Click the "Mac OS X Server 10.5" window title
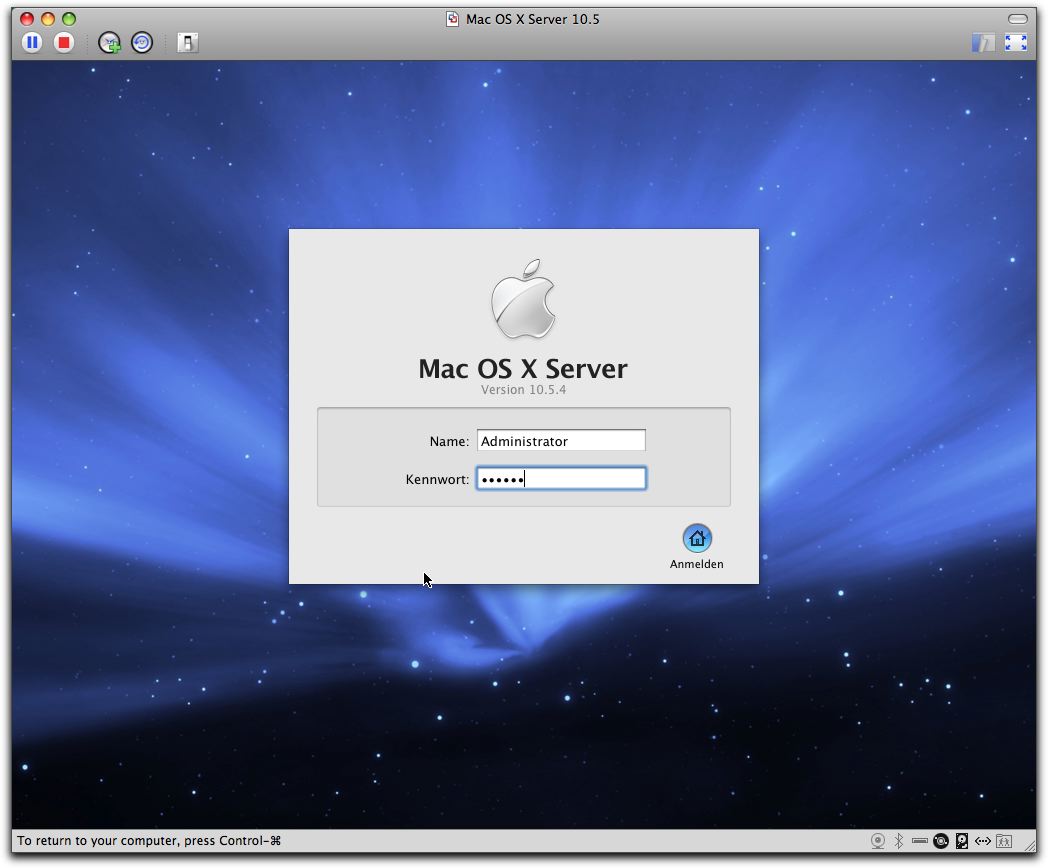The image size is (1048, 868). (533, 19)
